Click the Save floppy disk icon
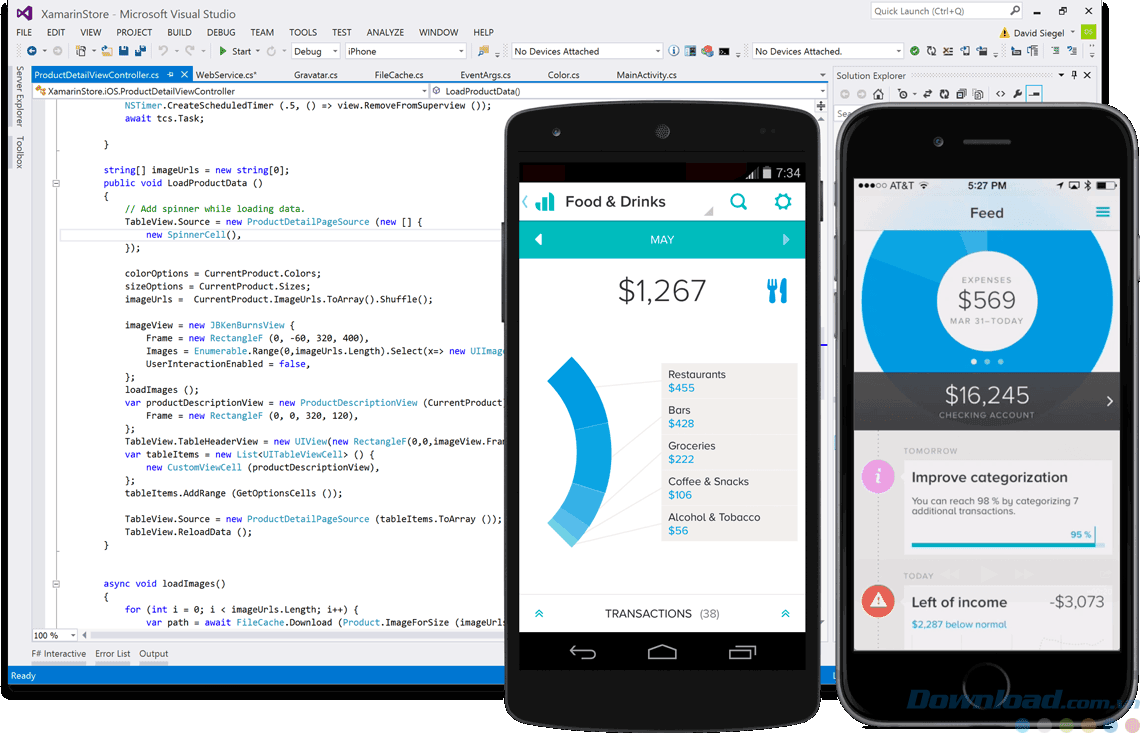The height and width of the screenshot is (733, 1140). click(124, 51)
